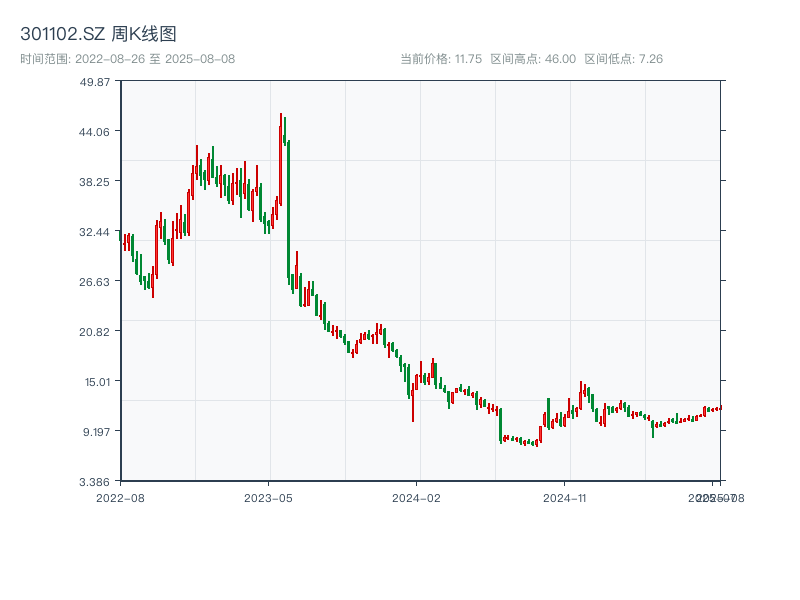Select the 2024-11 x-axis date tick
The height and width of the screenshot is (600, 800).
tap(565, 496)
